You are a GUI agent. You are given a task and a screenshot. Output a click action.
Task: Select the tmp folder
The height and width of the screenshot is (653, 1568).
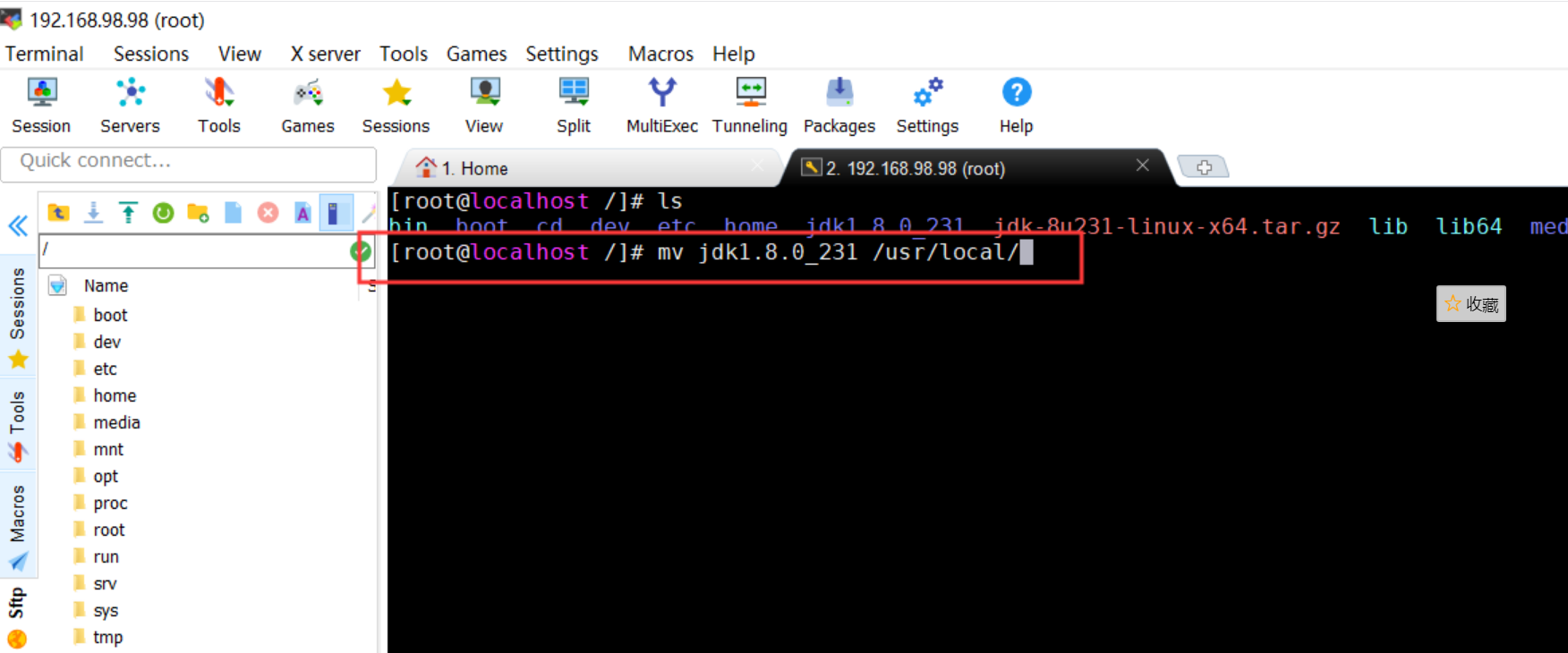tap(107, 637)
